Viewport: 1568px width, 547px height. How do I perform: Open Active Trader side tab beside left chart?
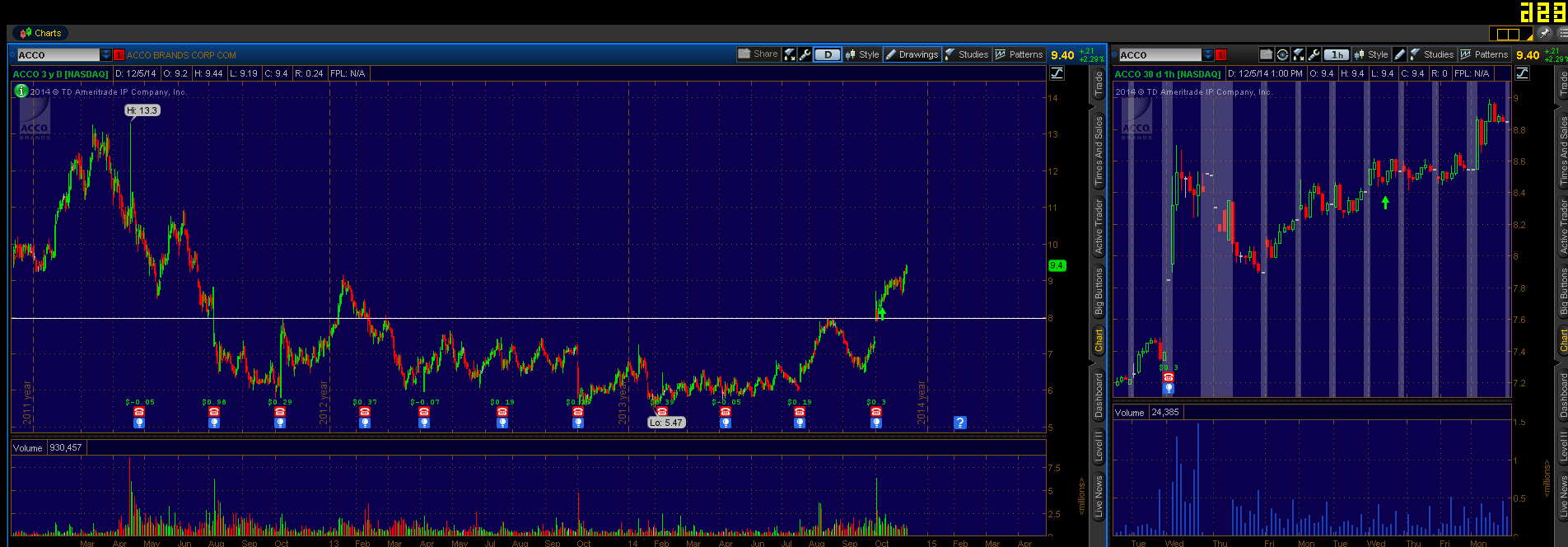(1099, 227)
